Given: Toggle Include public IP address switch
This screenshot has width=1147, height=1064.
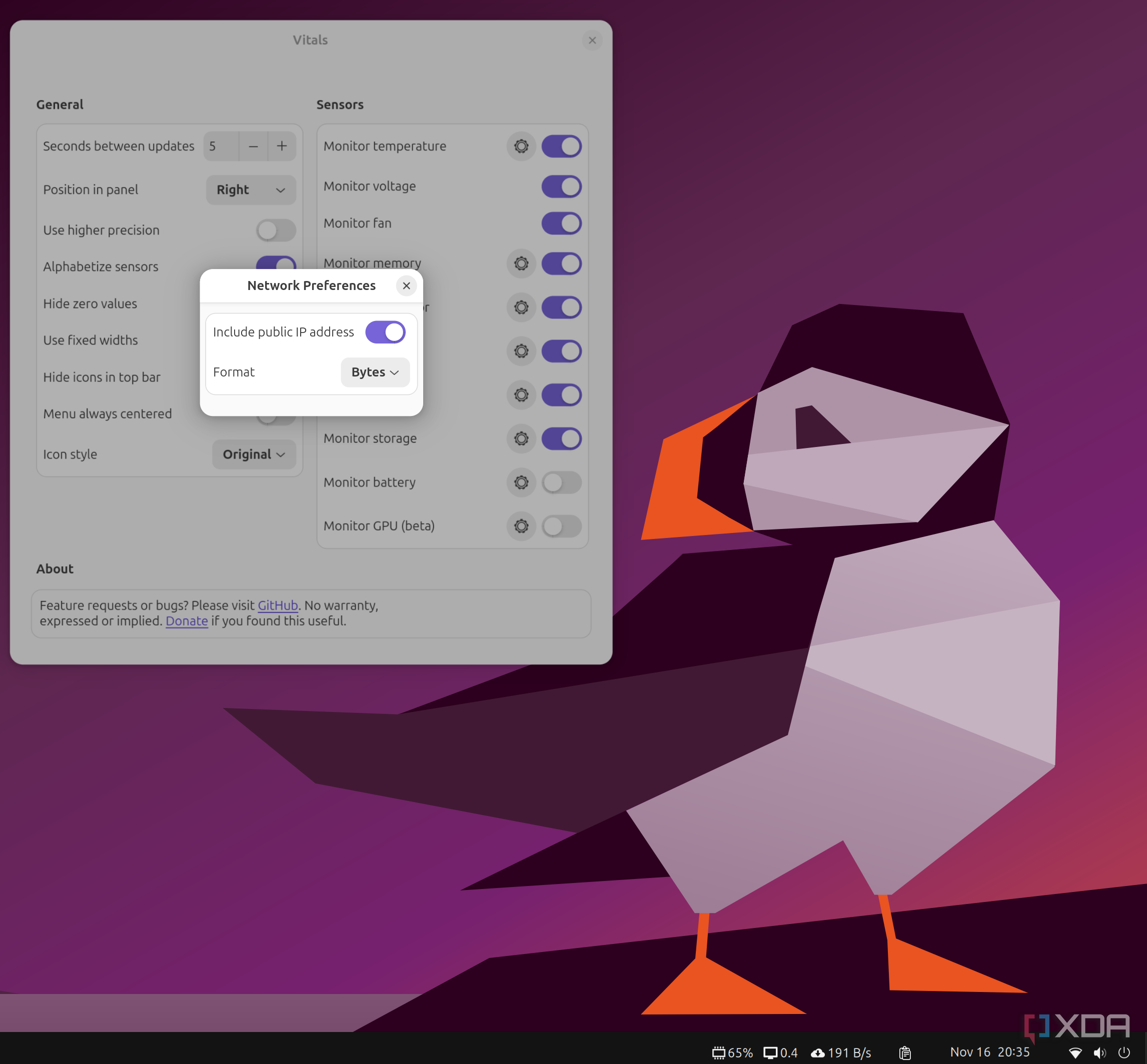Looking at the screenshot, I should coord(385,332).
